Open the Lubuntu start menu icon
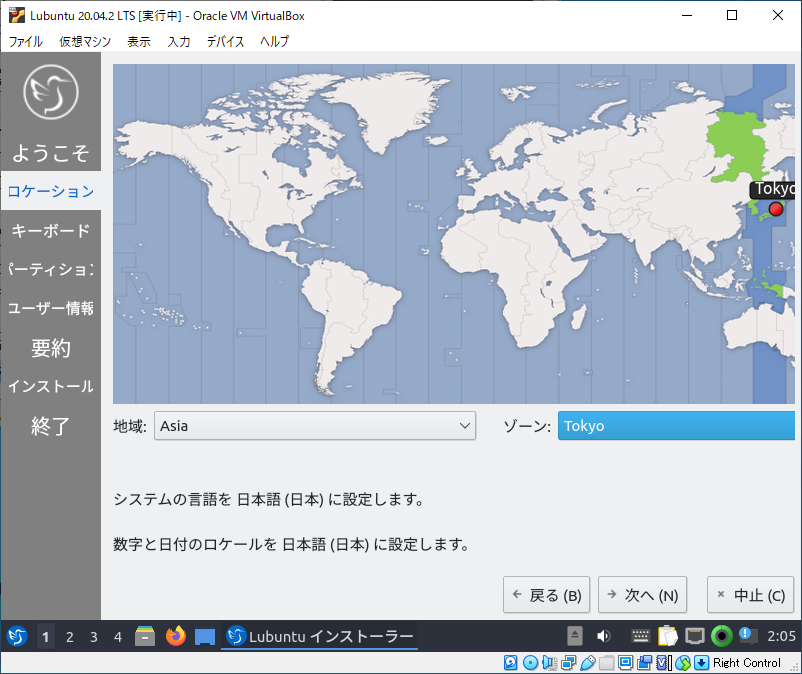Viewport: 802px width, 674px height. pyautogui.click(x=16, y=637)
